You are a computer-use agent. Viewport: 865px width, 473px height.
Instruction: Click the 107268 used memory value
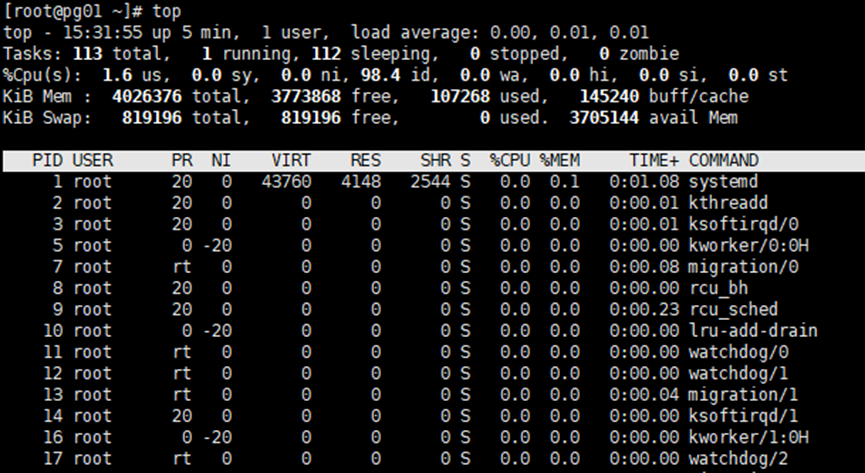[x=460, y=97]
